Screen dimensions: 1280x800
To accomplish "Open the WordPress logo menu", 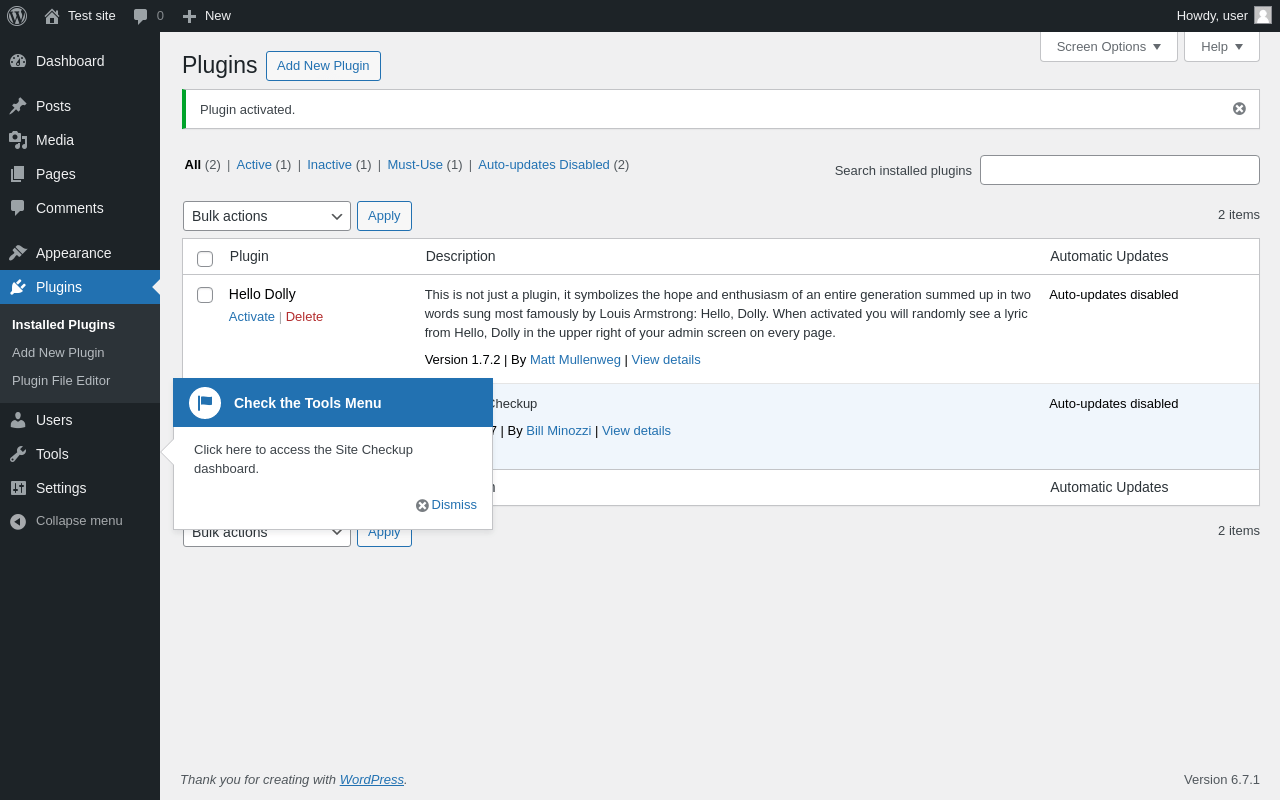I will tap(17, 16).
